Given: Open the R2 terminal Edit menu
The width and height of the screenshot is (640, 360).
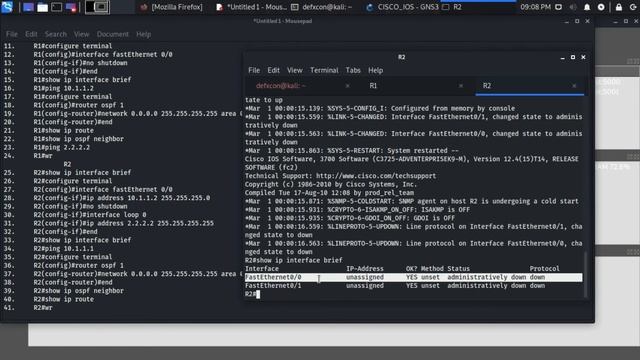Looking at the screenshot, I should pyautogui.click(x=273, y=70).
